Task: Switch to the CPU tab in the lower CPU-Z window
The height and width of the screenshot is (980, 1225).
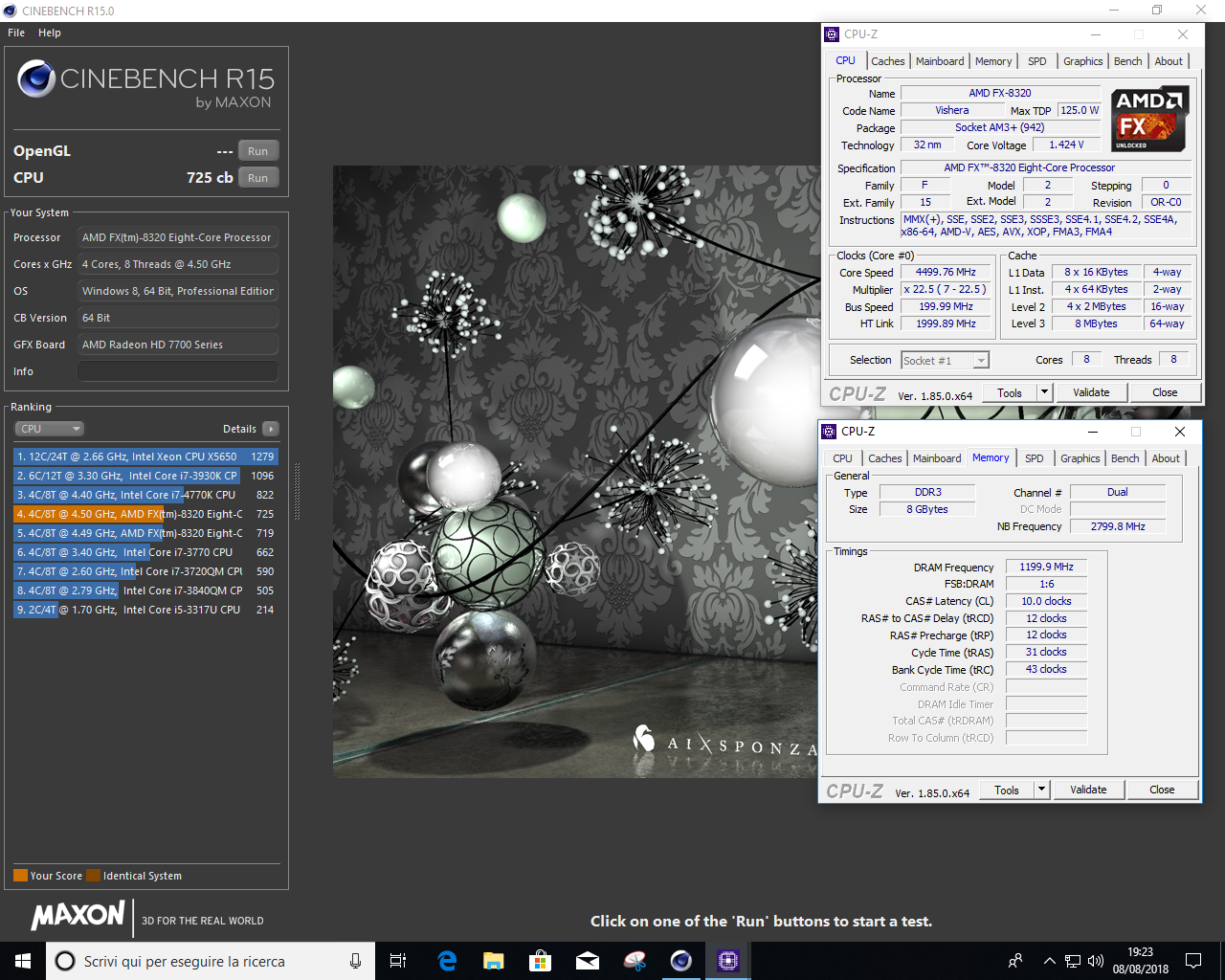Action: [842, 458]
